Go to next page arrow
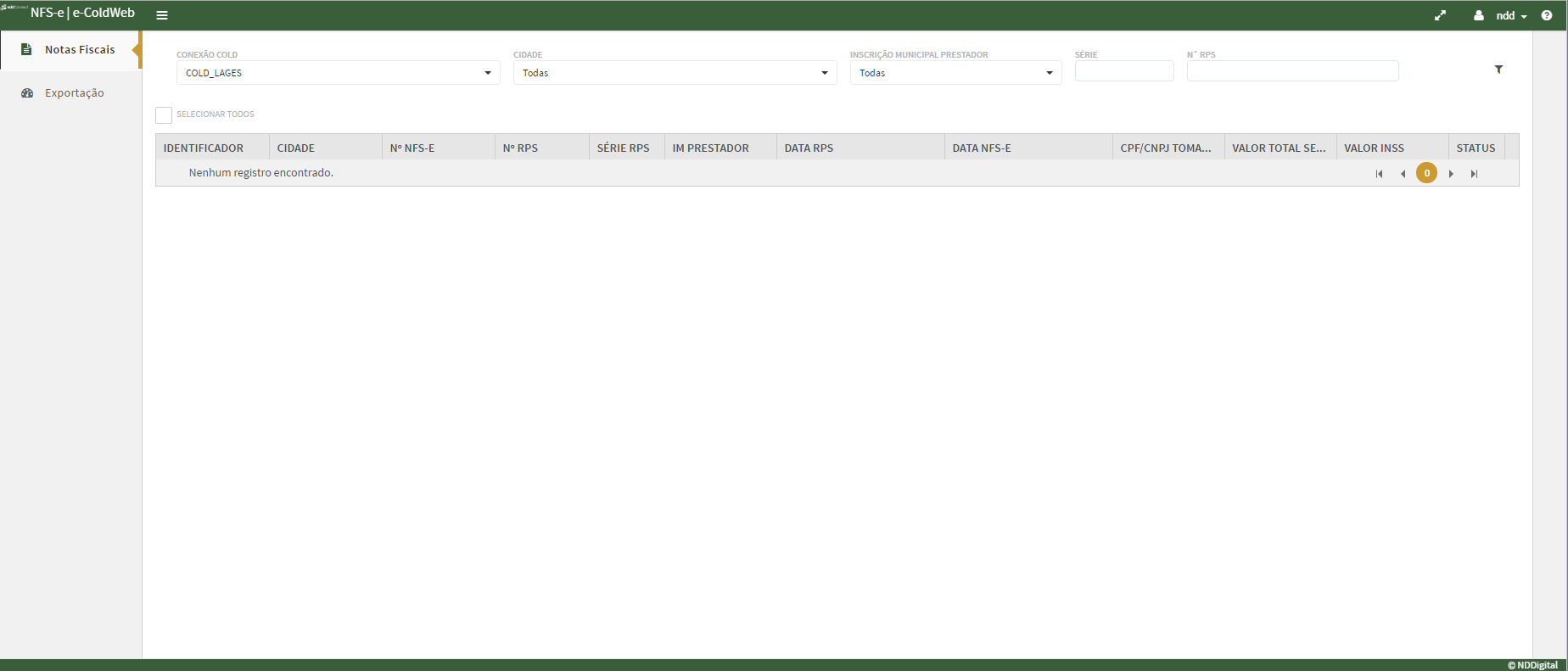This screenshot has width=1568, height=671. (x=1451, y=173)
